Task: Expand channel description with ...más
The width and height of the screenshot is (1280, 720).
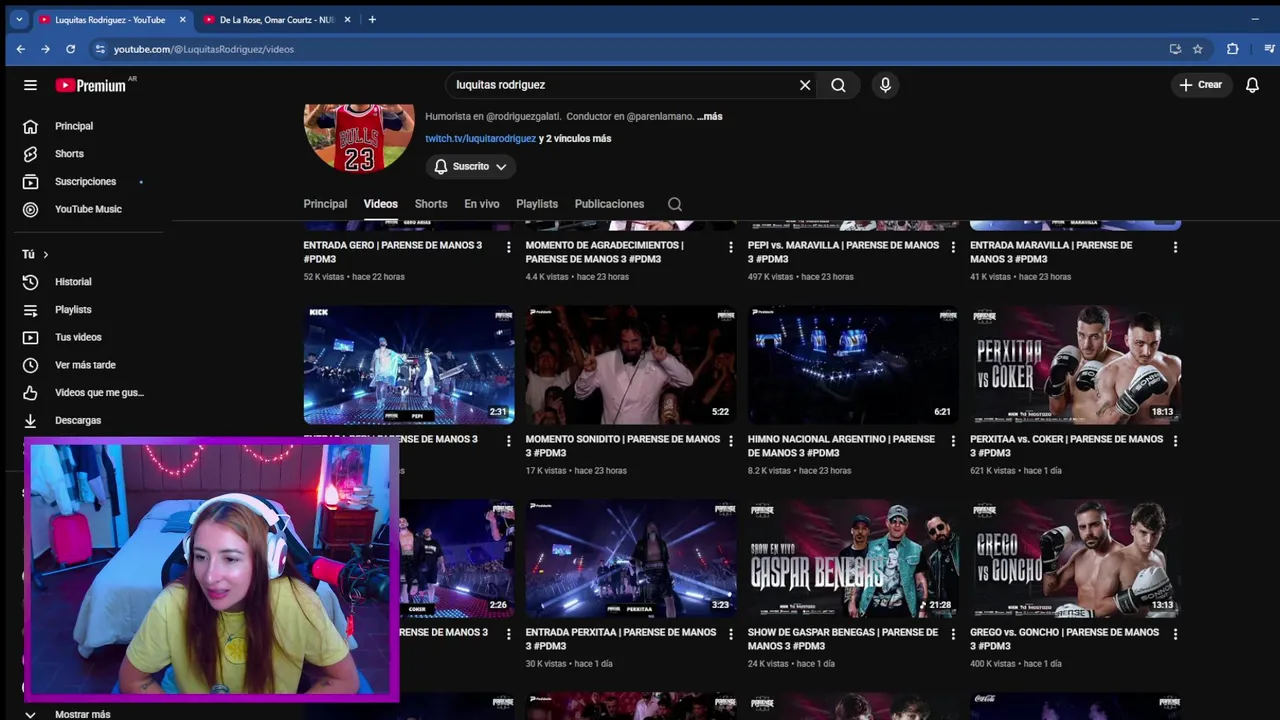Action: tap(709, 117)
